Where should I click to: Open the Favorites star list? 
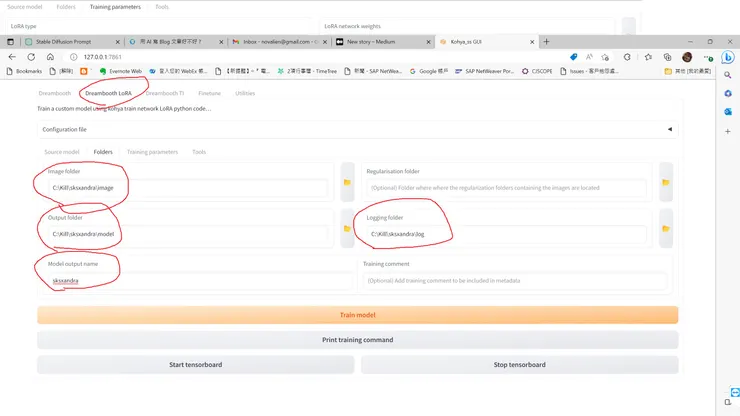(x=648, y=57)
